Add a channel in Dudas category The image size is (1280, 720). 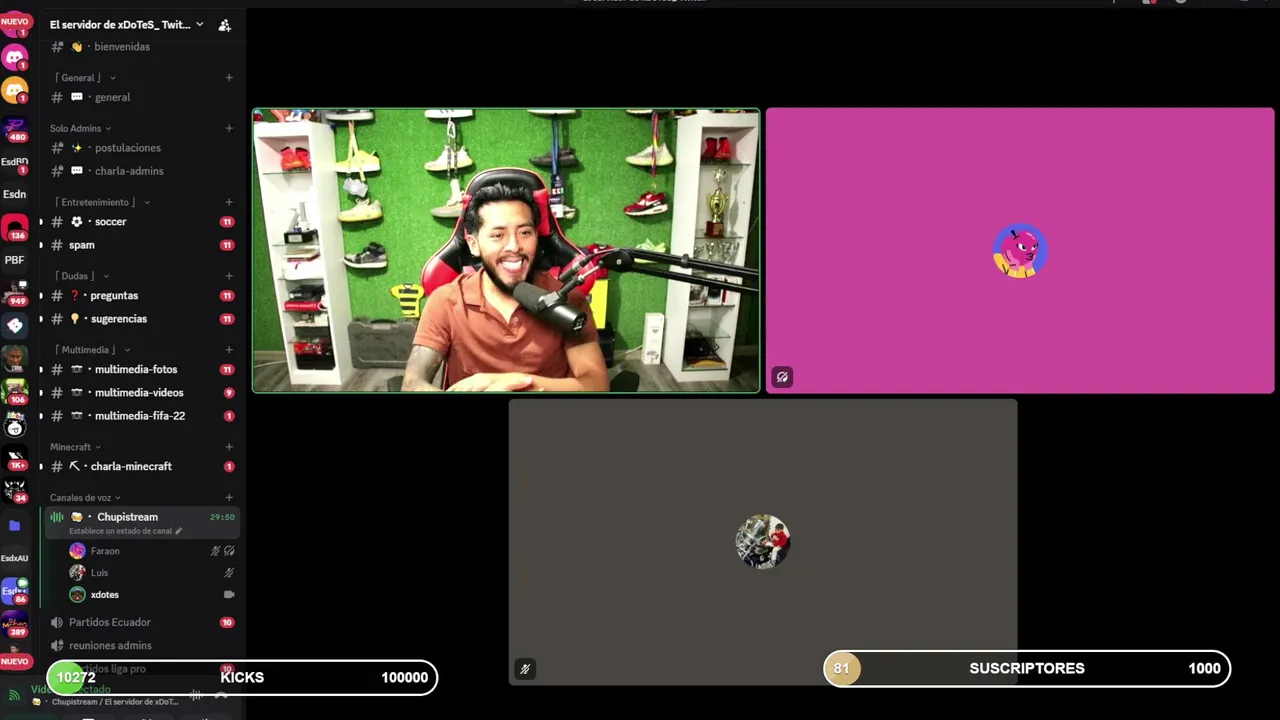(x=229, y=276)
